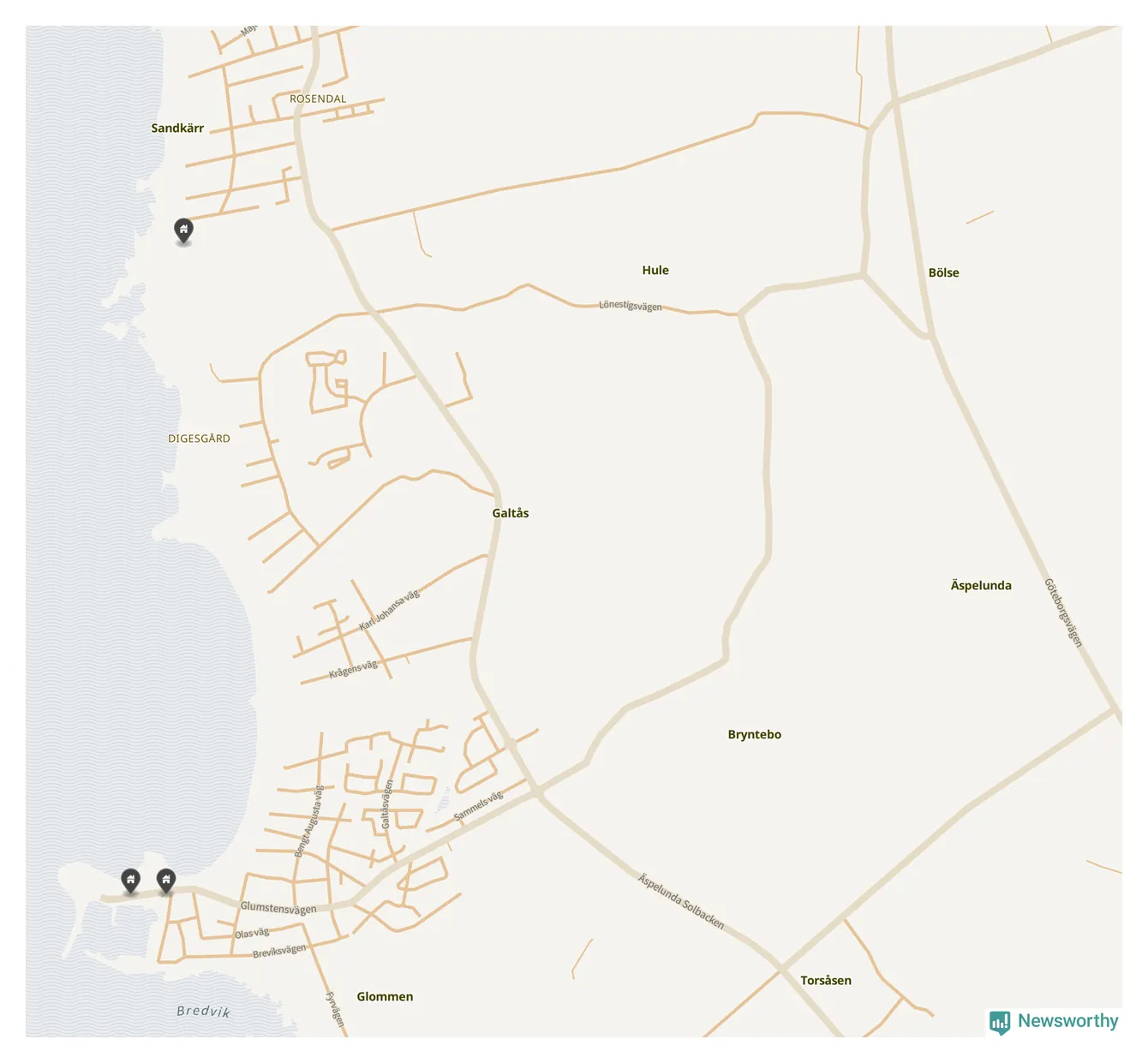This screenshot has height=1063, width=1148.
Task: Click the house marker near Sandkärr
Action: click(x=183, y=230)
